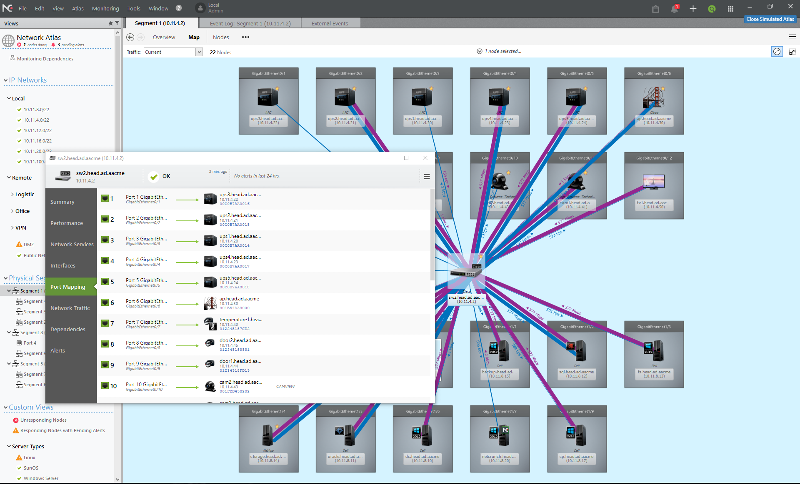Open hamburger menu in node popup header
The image size is (800, 484).
click(x=427, y=176)
